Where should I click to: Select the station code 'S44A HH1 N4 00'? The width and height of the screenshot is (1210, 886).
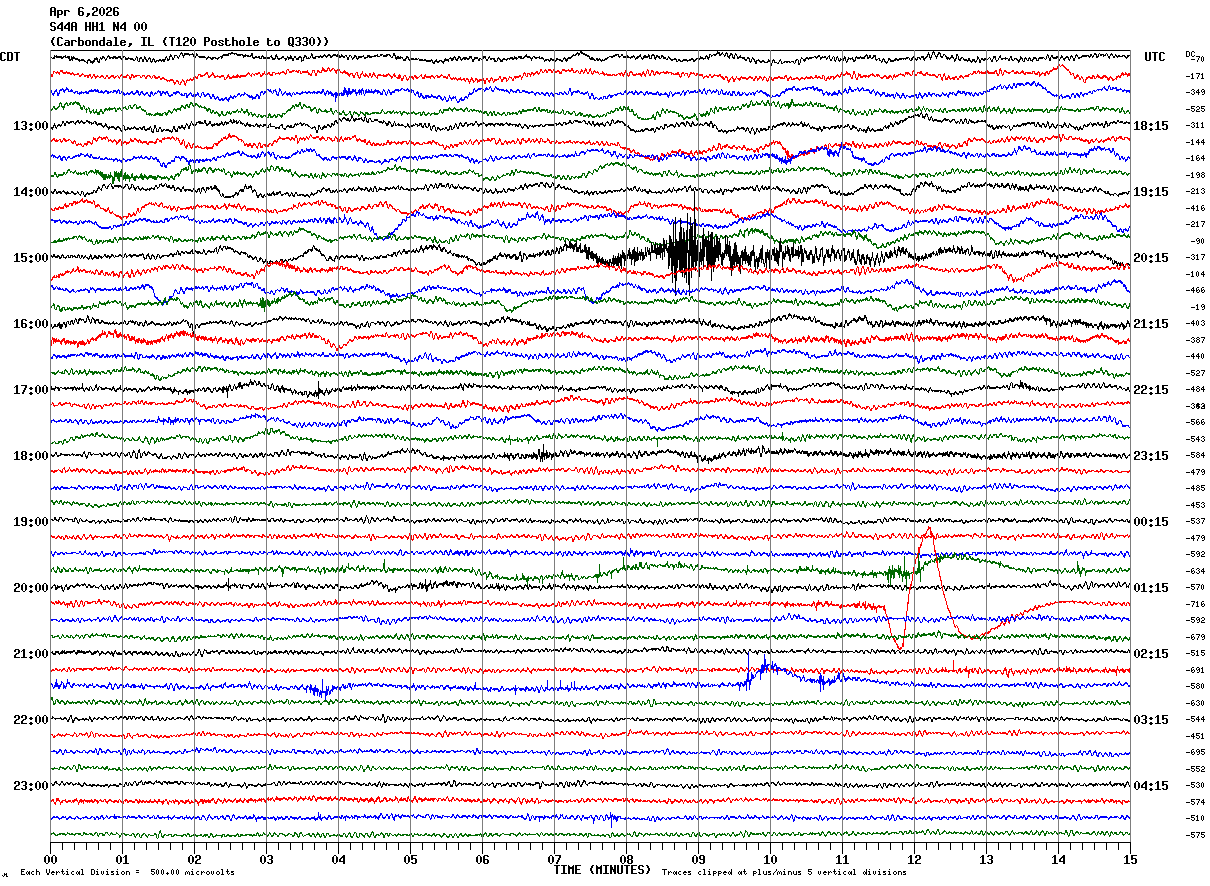(x=98, y=26)
